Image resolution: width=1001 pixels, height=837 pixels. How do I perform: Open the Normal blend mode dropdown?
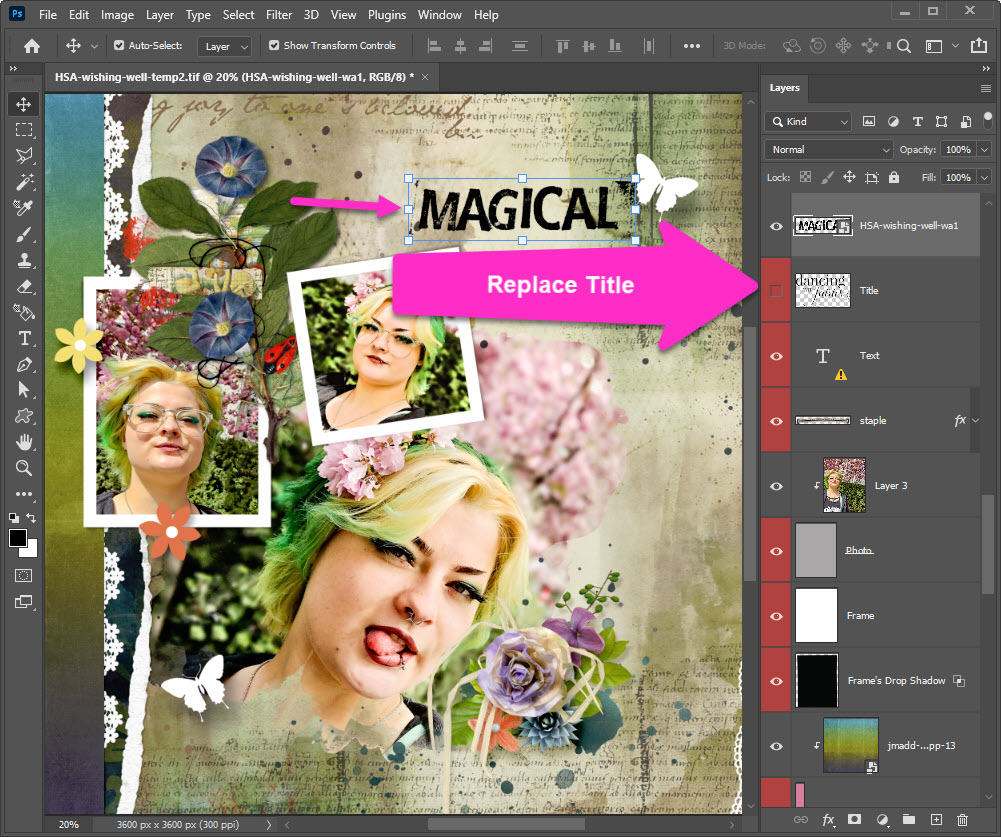(828, 149)
